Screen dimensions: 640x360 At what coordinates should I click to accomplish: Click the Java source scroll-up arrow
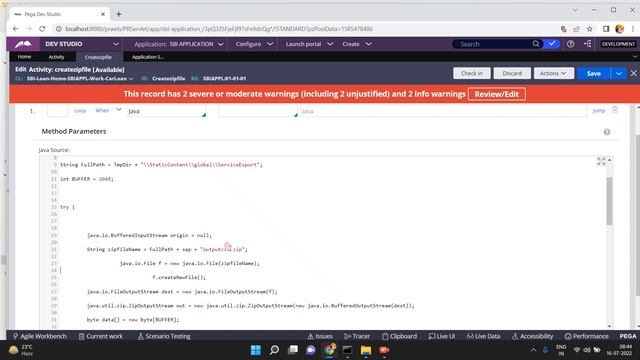click(609, 160)
